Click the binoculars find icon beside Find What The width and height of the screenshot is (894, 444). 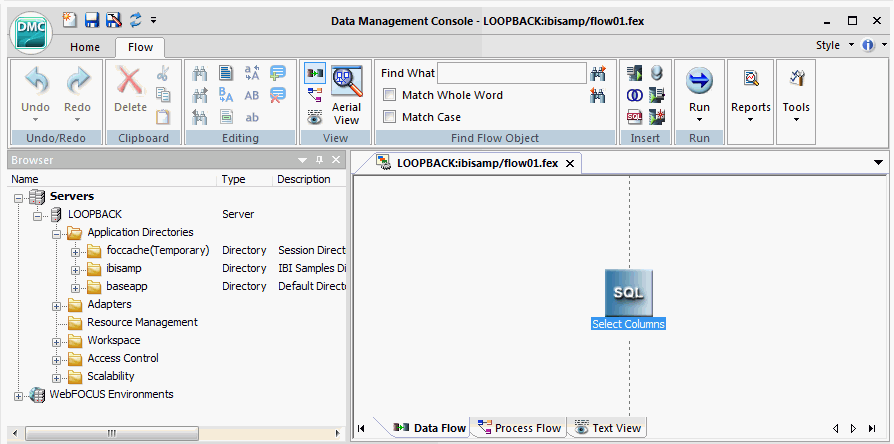(598, 73)
